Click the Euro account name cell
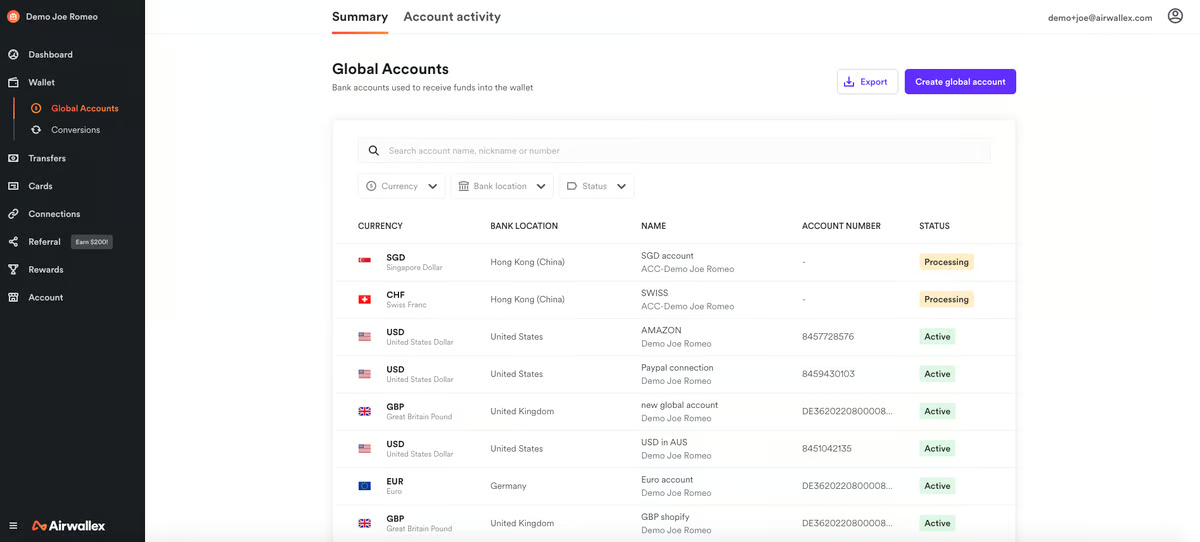1200x542 pixels. click(667, 480)
